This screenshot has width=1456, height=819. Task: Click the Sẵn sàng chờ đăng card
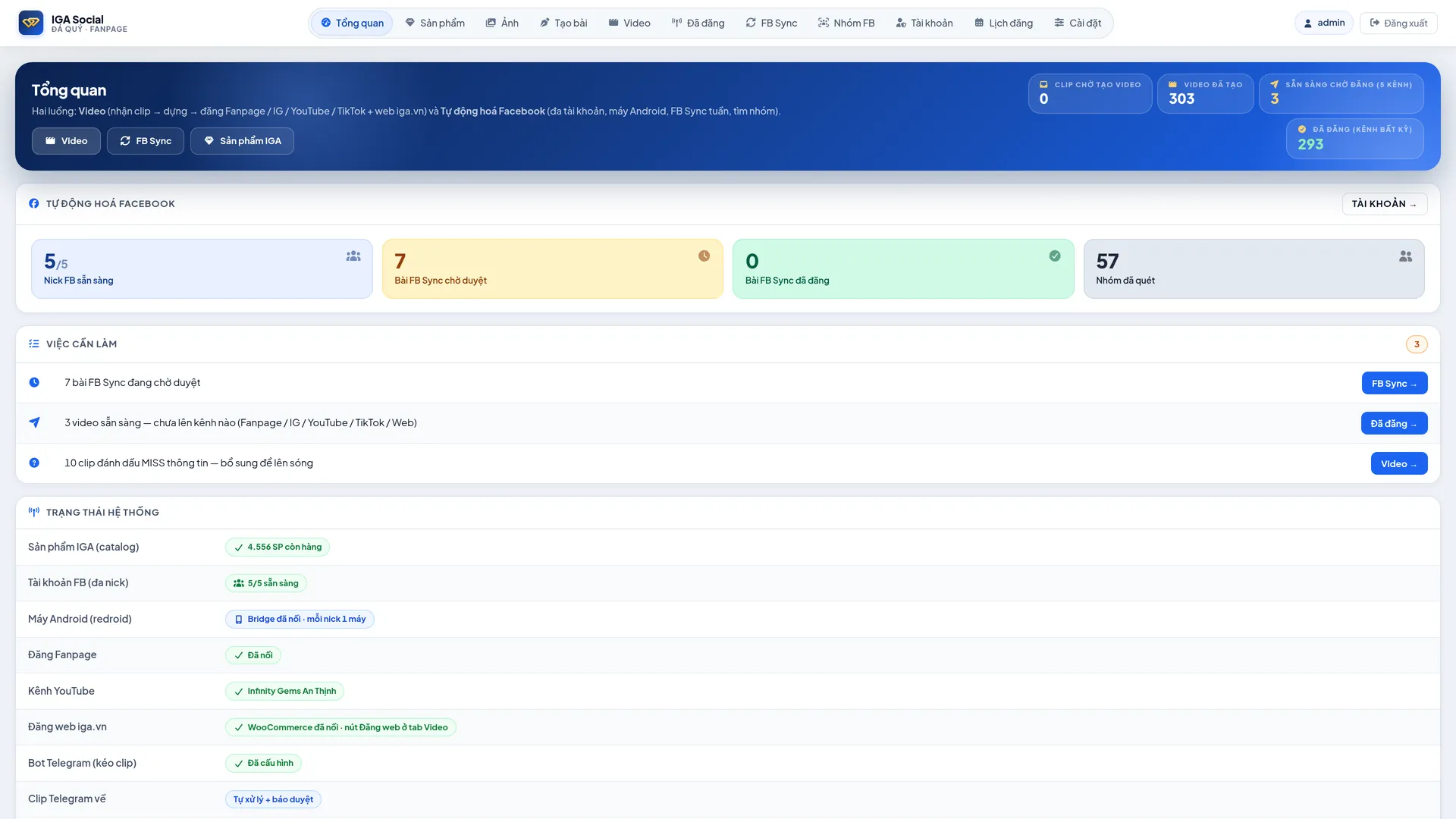coord(1341,93)
